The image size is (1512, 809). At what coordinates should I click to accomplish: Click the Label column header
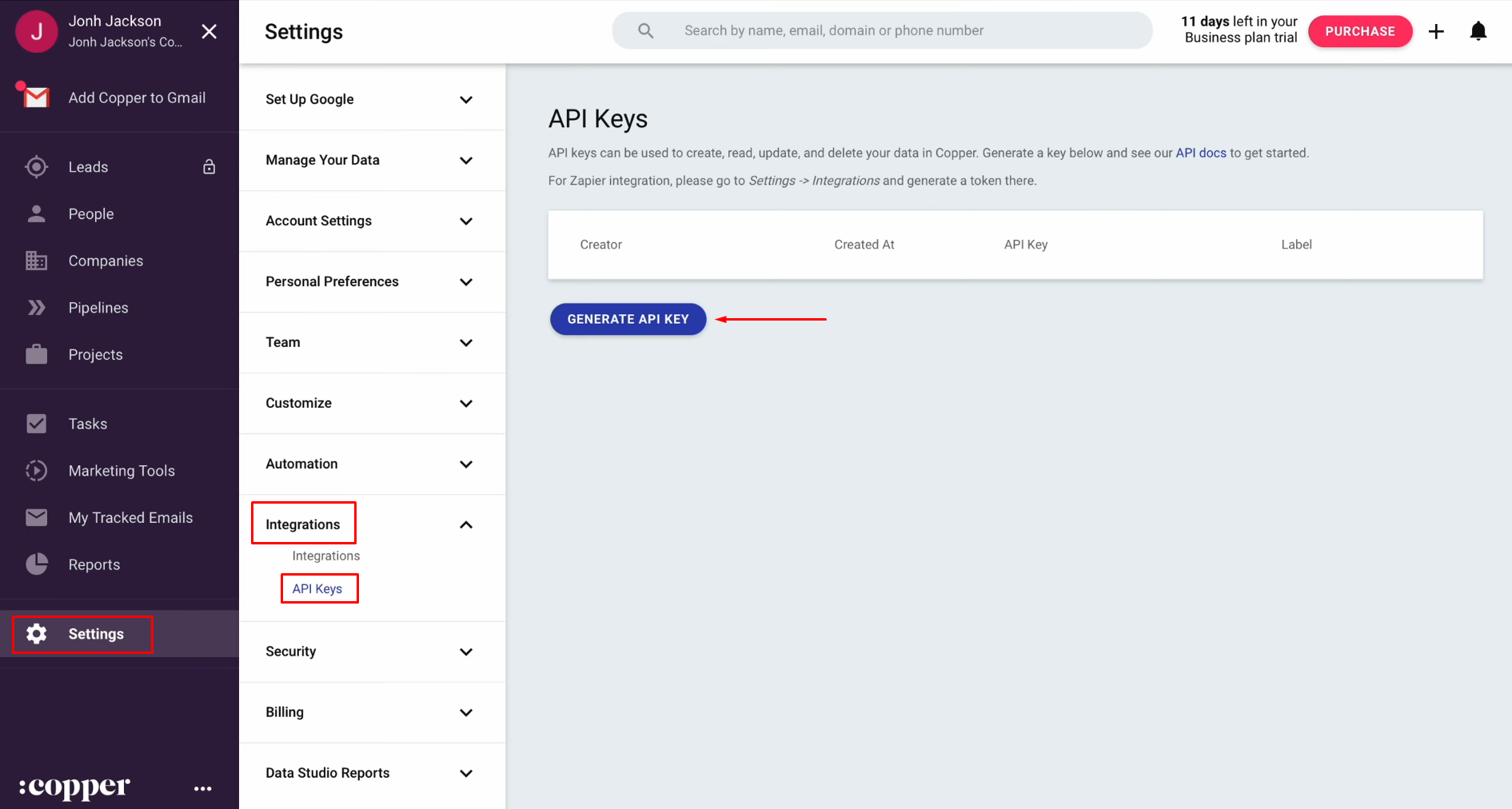tap(1296, 245)
